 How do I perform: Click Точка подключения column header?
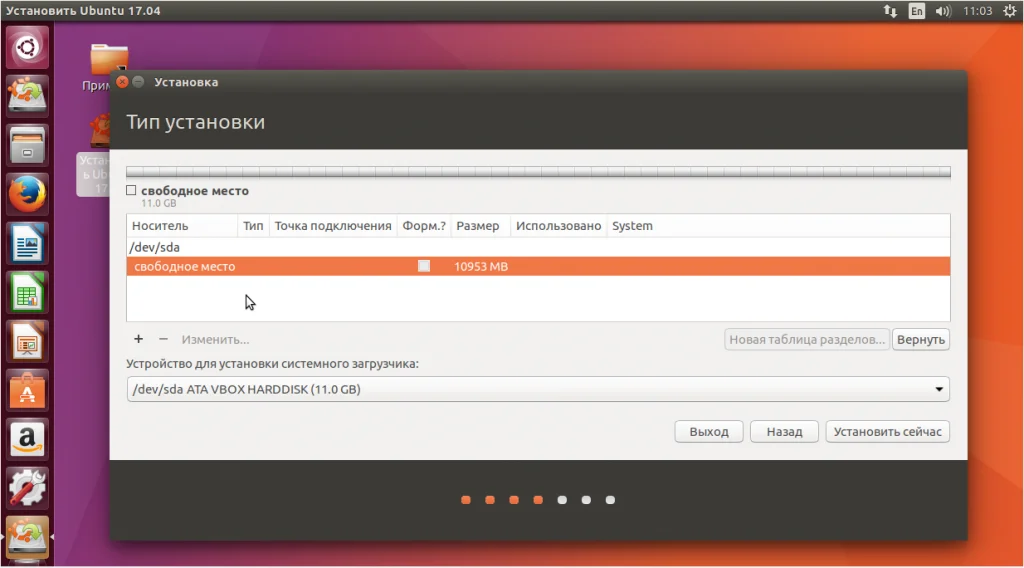(333, 226)
